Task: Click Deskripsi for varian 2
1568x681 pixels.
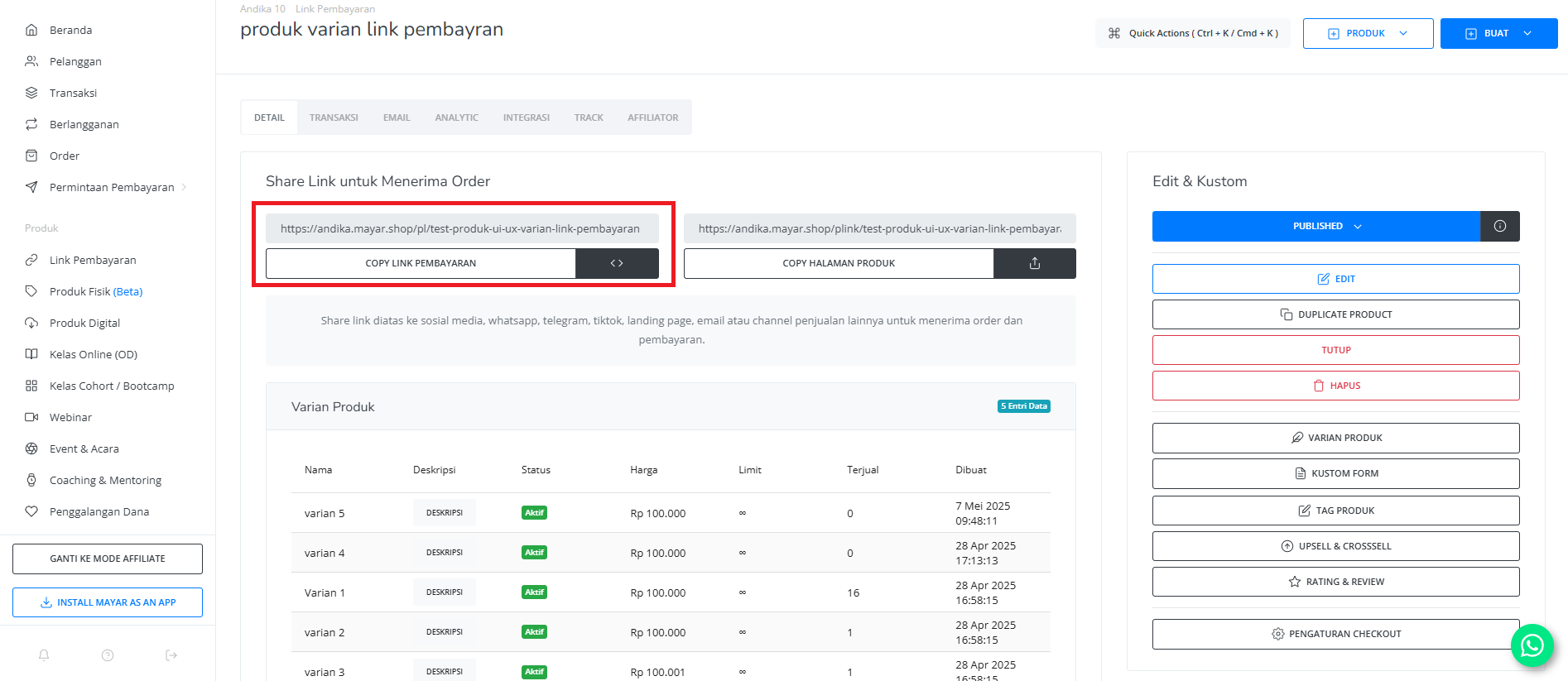Action: click(x=445, y=632)
